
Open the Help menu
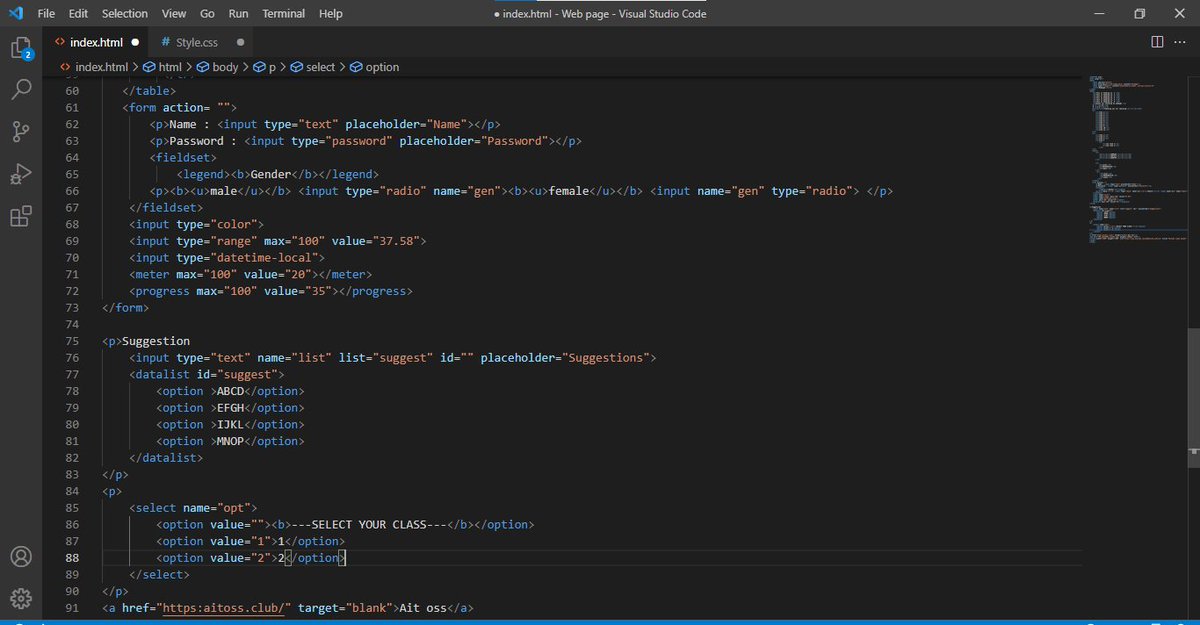tap(331, 13)
